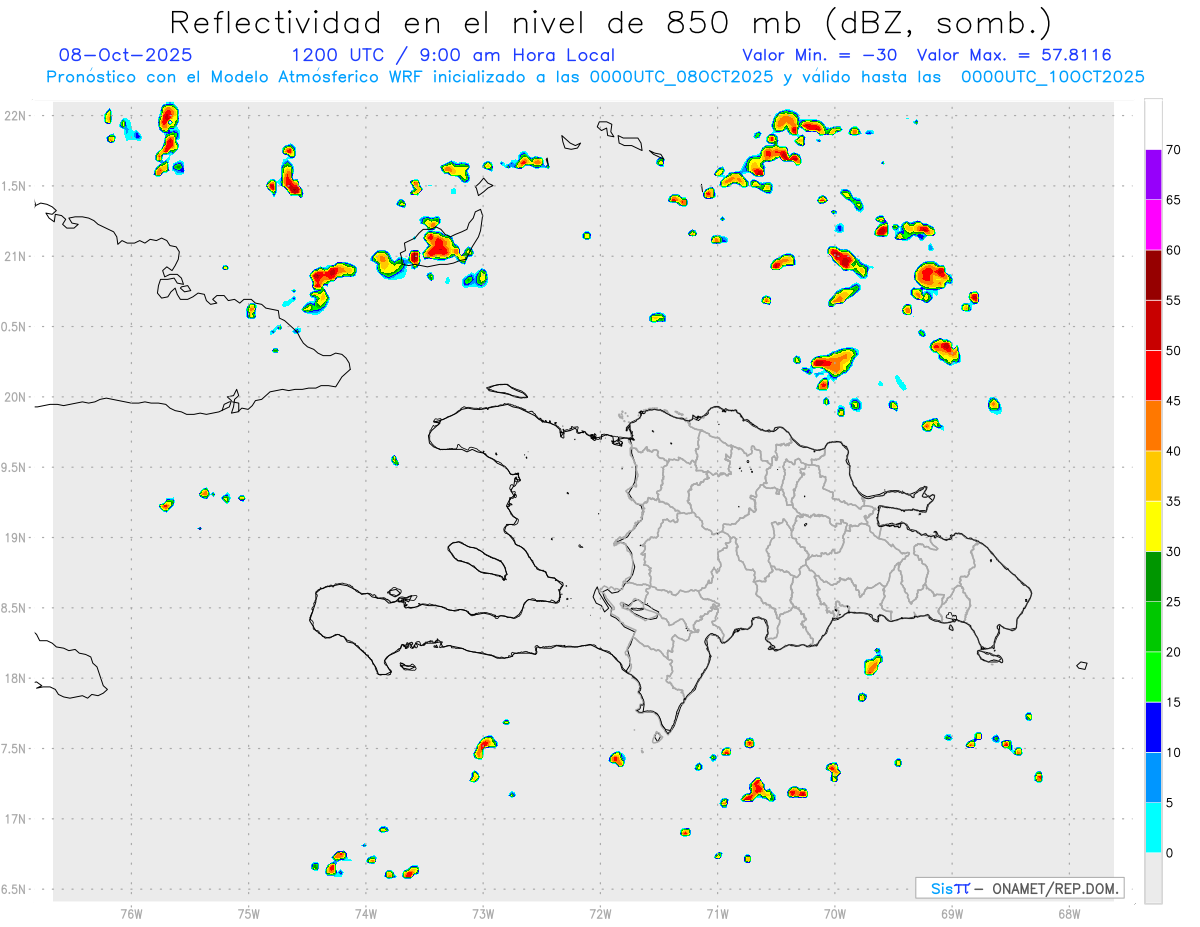This screenshot has height=927, width=1200.
Task: Click the '76W' longitude label
Action: click(131, 913)
